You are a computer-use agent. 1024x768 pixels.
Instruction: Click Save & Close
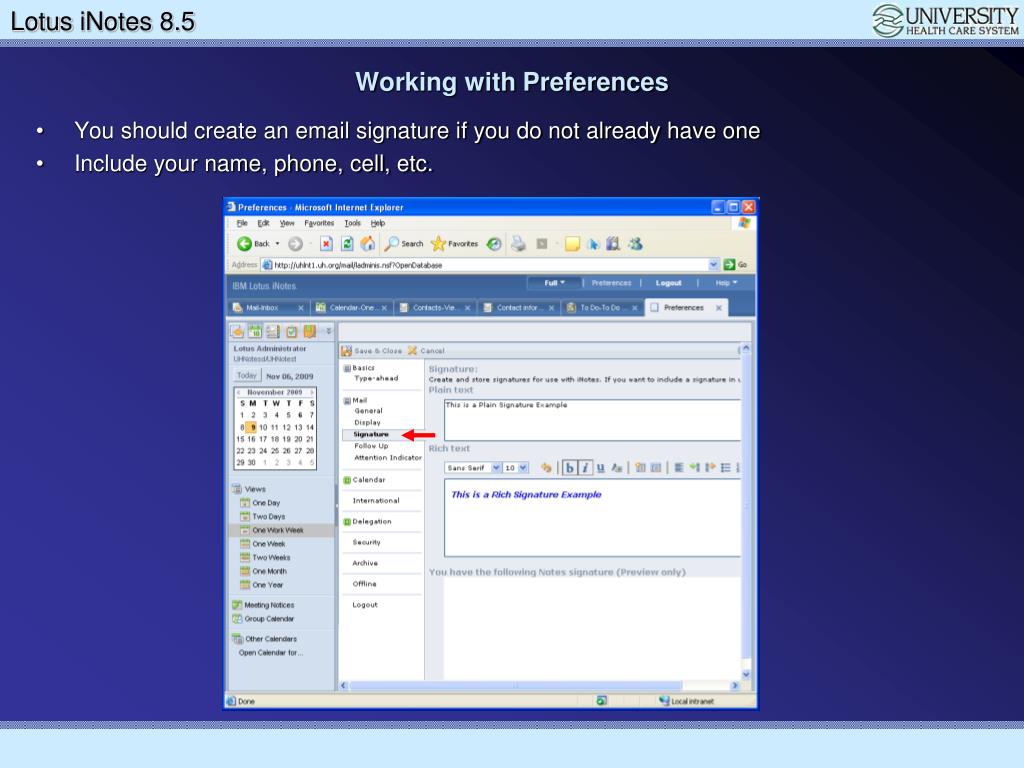coord(372,351)
